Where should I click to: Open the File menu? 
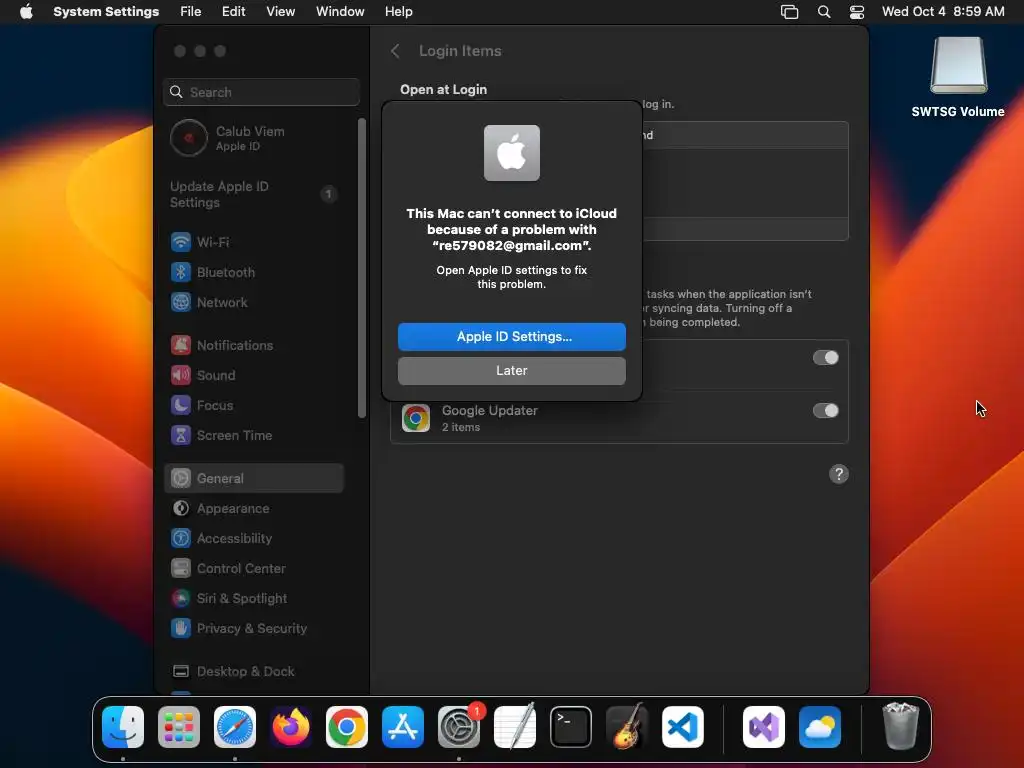point(191,12)
